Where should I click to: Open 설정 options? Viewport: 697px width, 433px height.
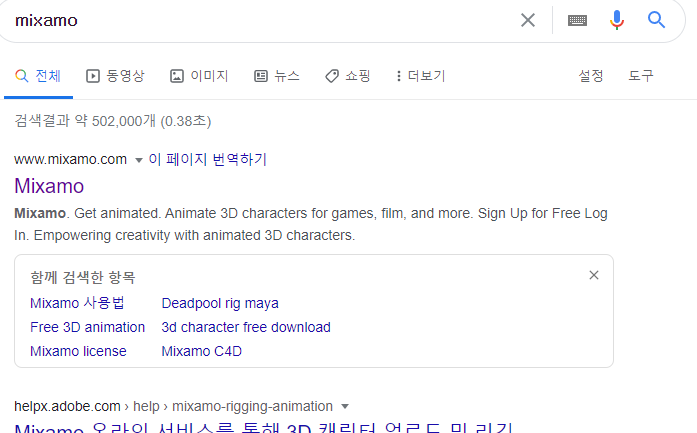(591, 76)
